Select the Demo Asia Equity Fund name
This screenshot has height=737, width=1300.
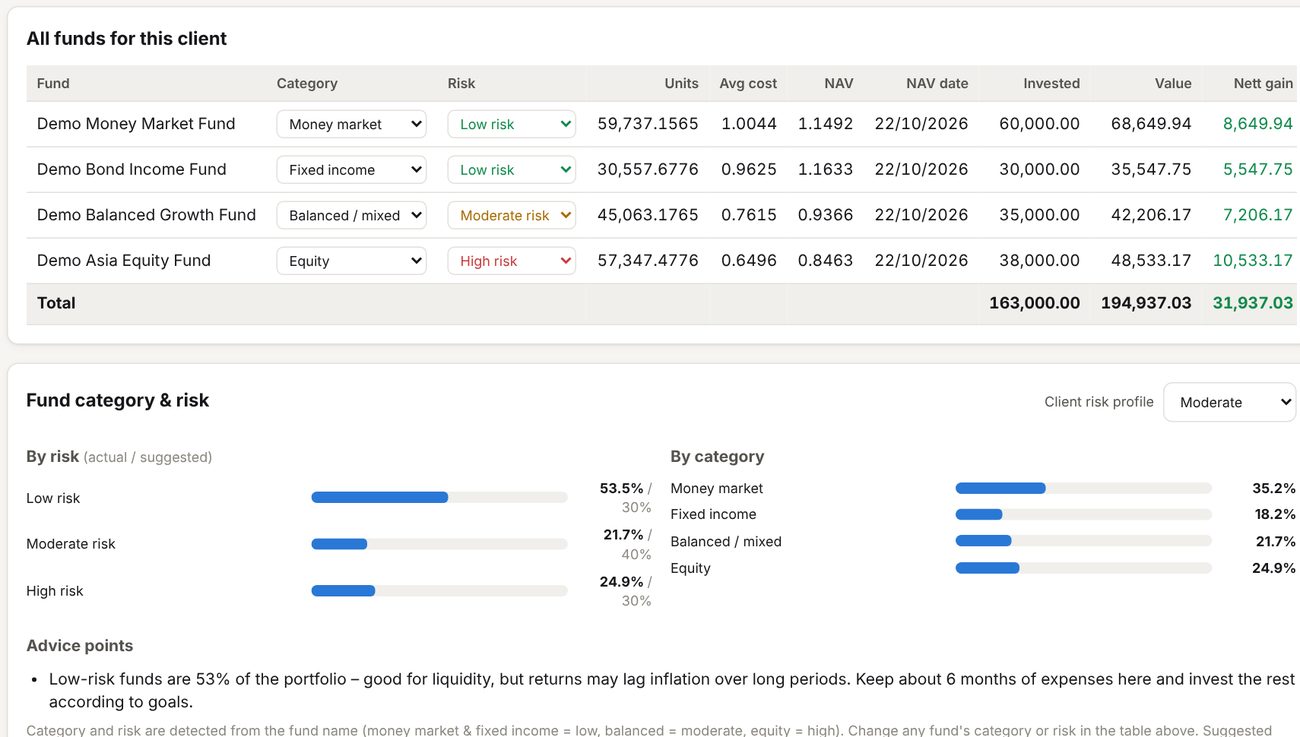124,260
